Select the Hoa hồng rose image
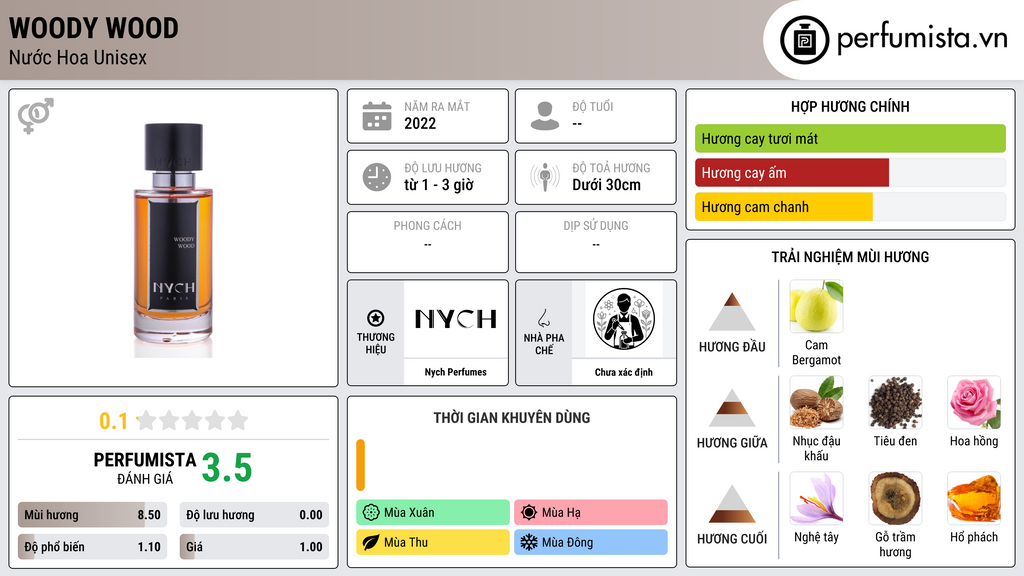 (x=974, y=402)
